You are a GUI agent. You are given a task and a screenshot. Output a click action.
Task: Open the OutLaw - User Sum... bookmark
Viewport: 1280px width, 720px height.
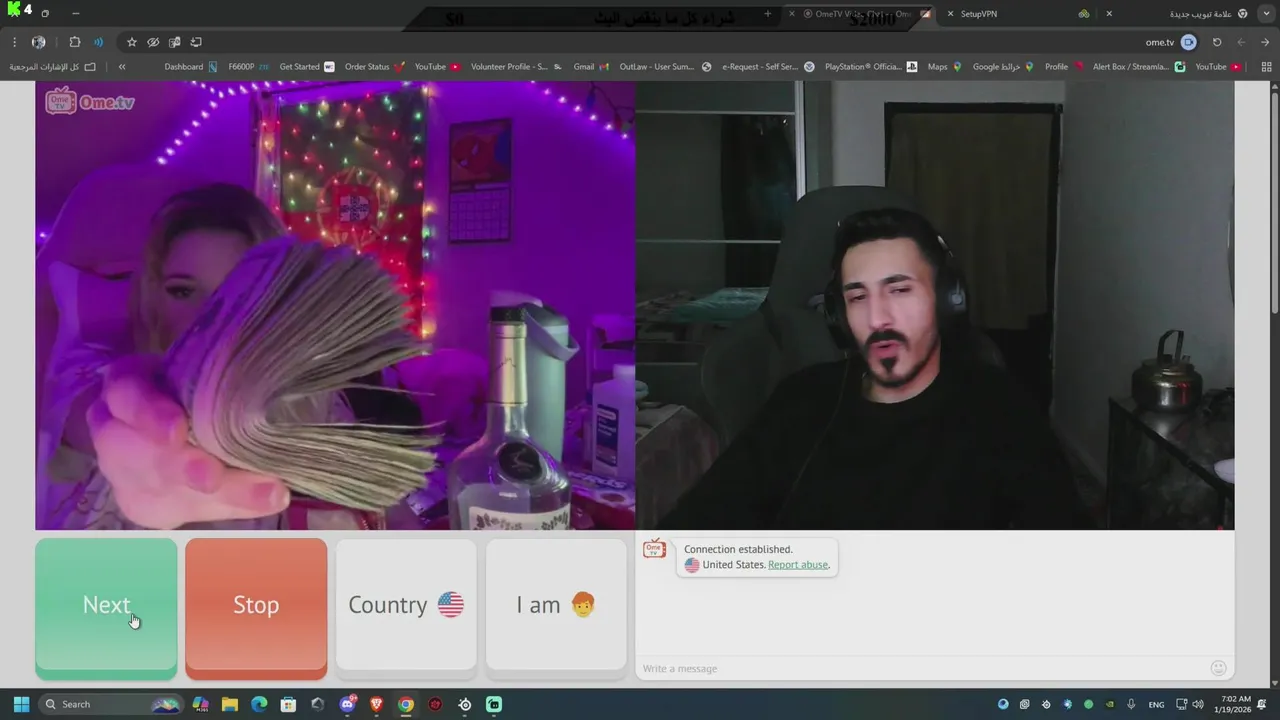[x=665, y=67]
